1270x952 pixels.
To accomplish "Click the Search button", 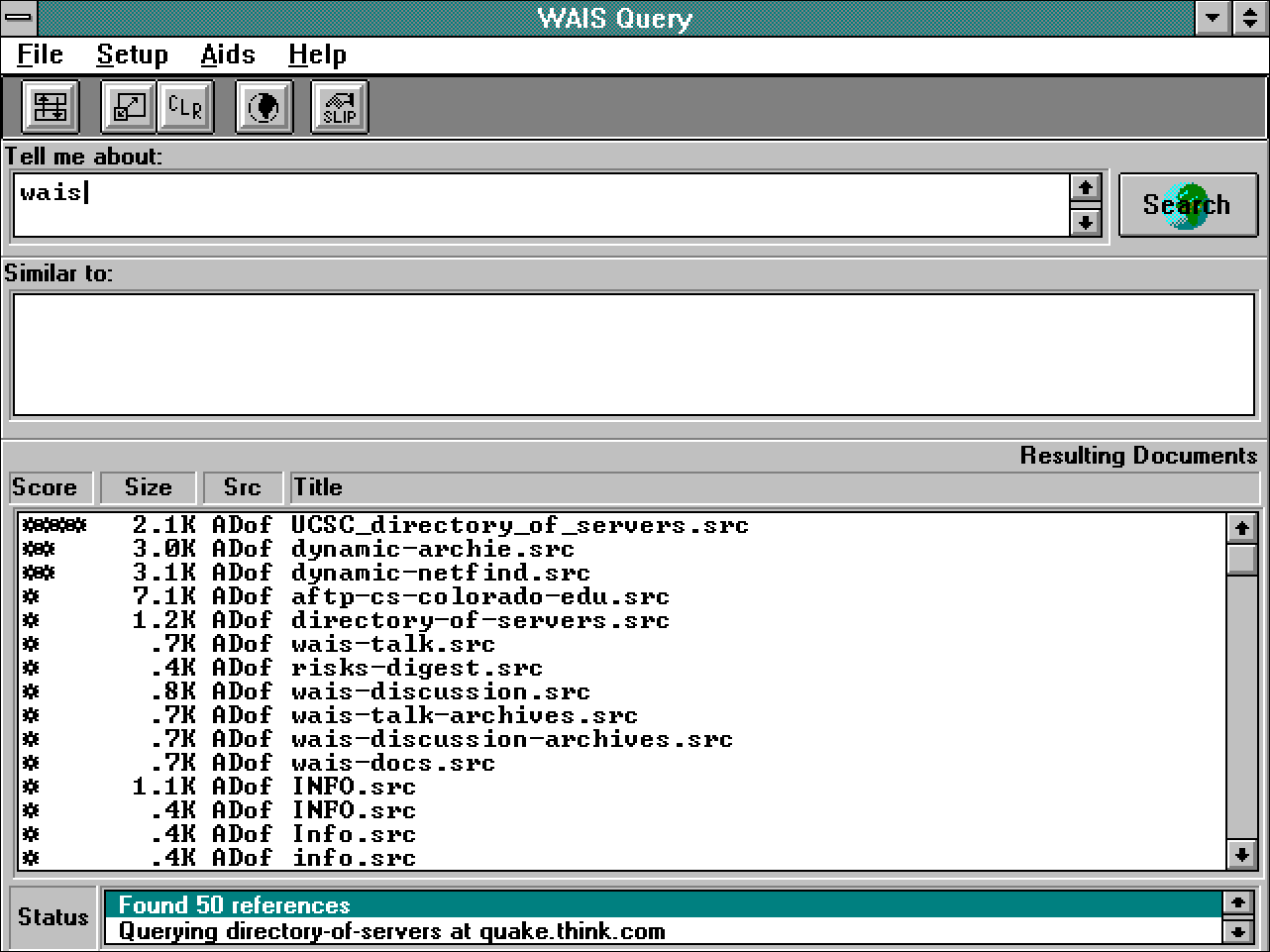I will coord(1188,205).
